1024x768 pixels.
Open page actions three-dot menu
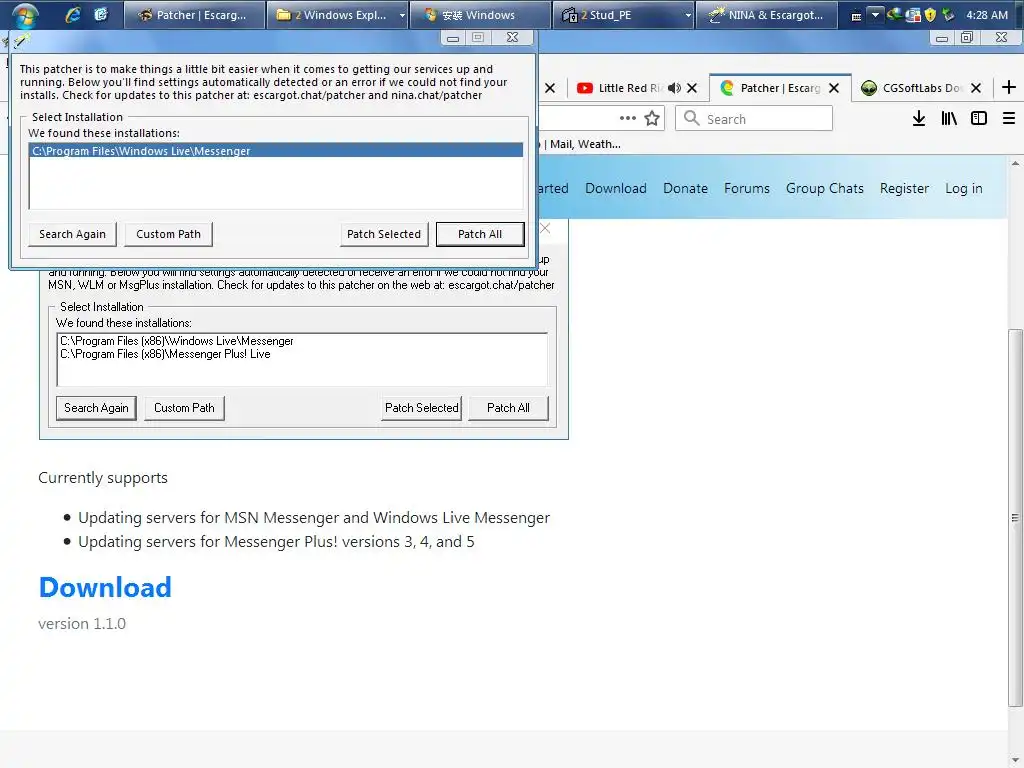[628, 118]
